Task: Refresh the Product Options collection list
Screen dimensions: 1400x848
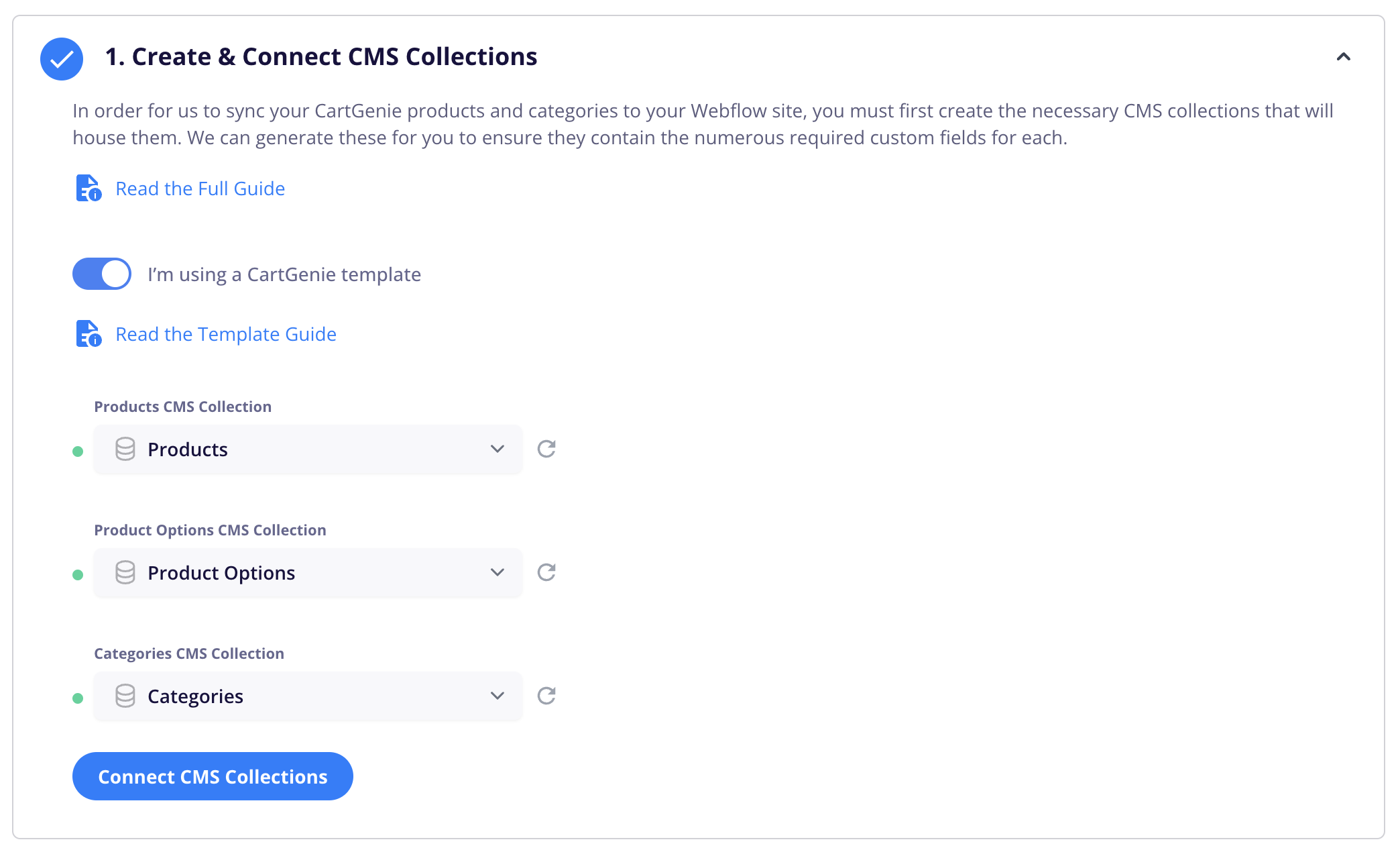Action: coord(546,572)
